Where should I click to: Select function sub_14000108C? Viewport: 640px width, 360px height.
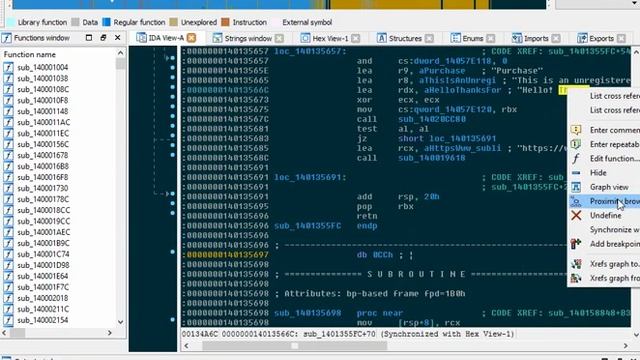coord(43,89)
